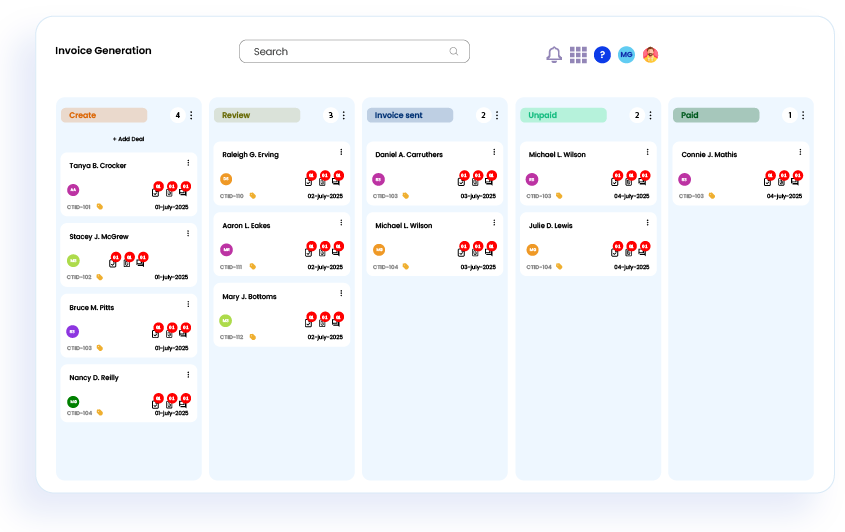Open Raleigh G. Erving card kebab menu
Image resolution: width=845 pixels, height=532 pixels.
341,152
